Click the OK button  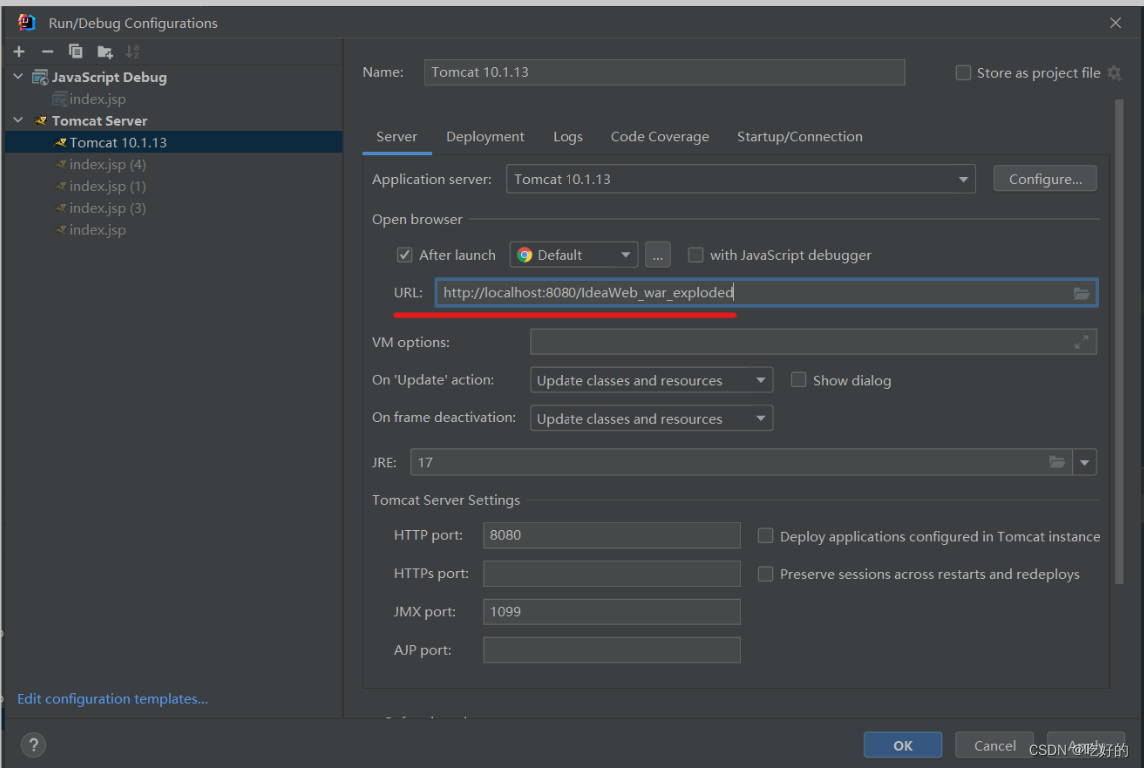coord(903,745)
